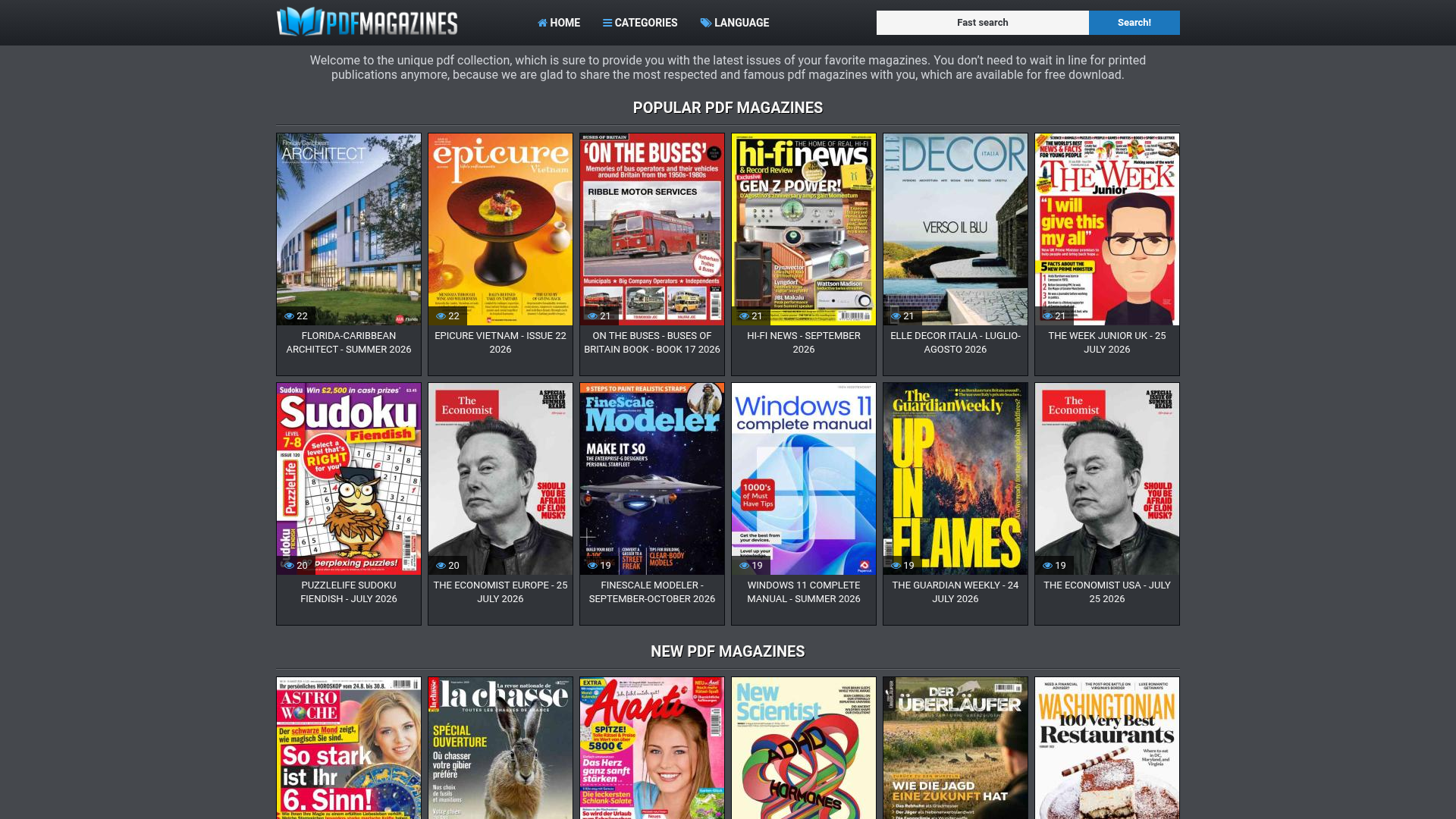The width and height of the screenshot is (1456, 819).
Task: Open Sudoku Fiendish cover thumbnail
Action: [349, 479]
